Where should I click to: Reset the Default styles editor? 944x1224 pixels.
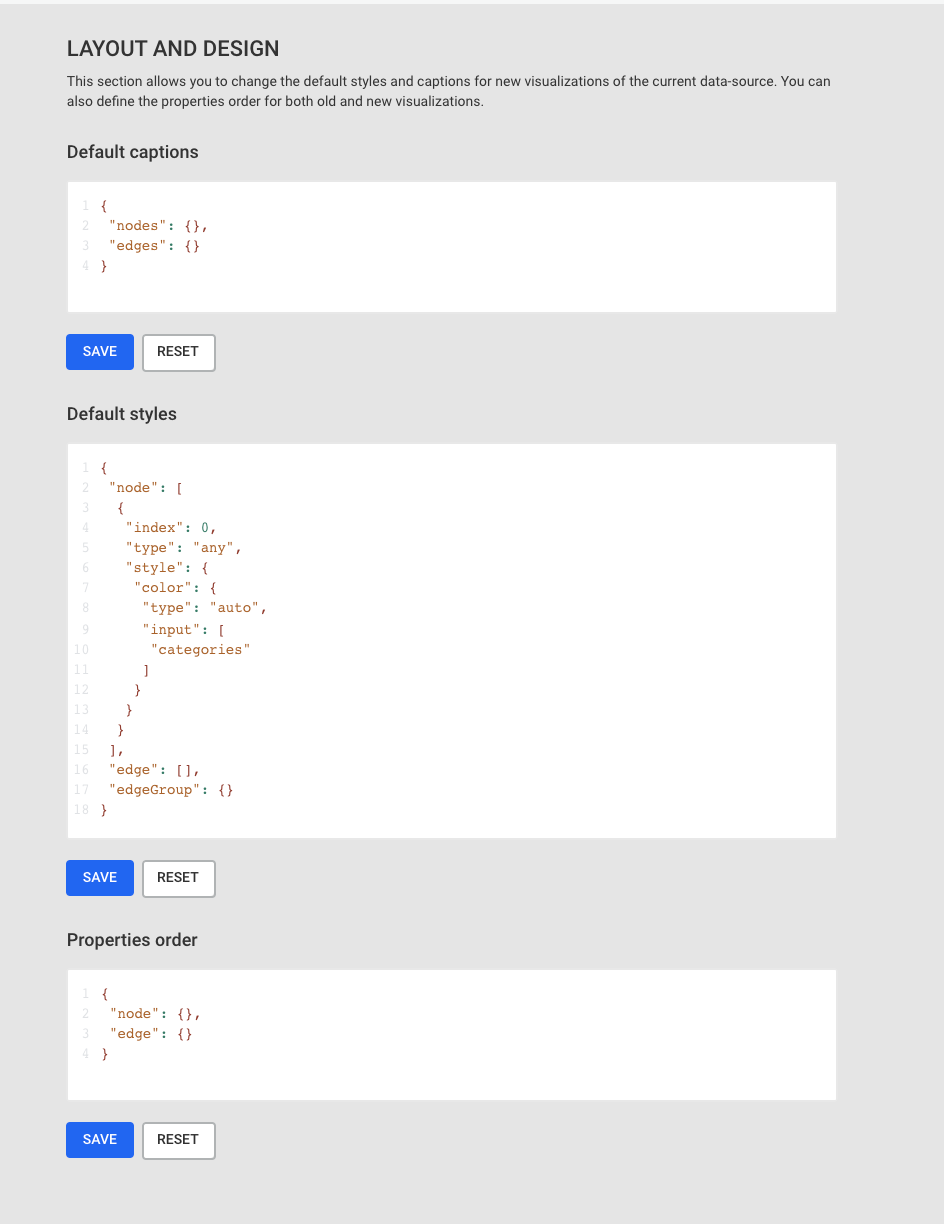178,878
